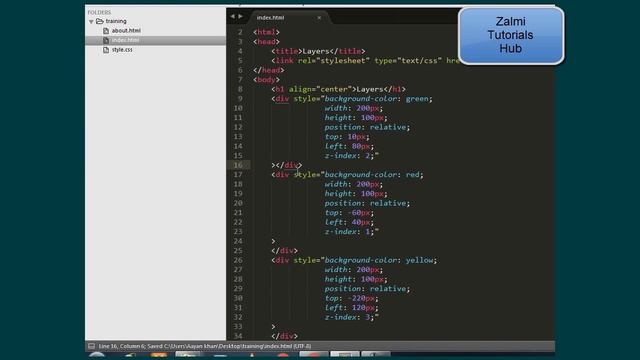This screenshot has width=640, height=360.
Task: Click the background-color red div line
Action: [347, 175]
